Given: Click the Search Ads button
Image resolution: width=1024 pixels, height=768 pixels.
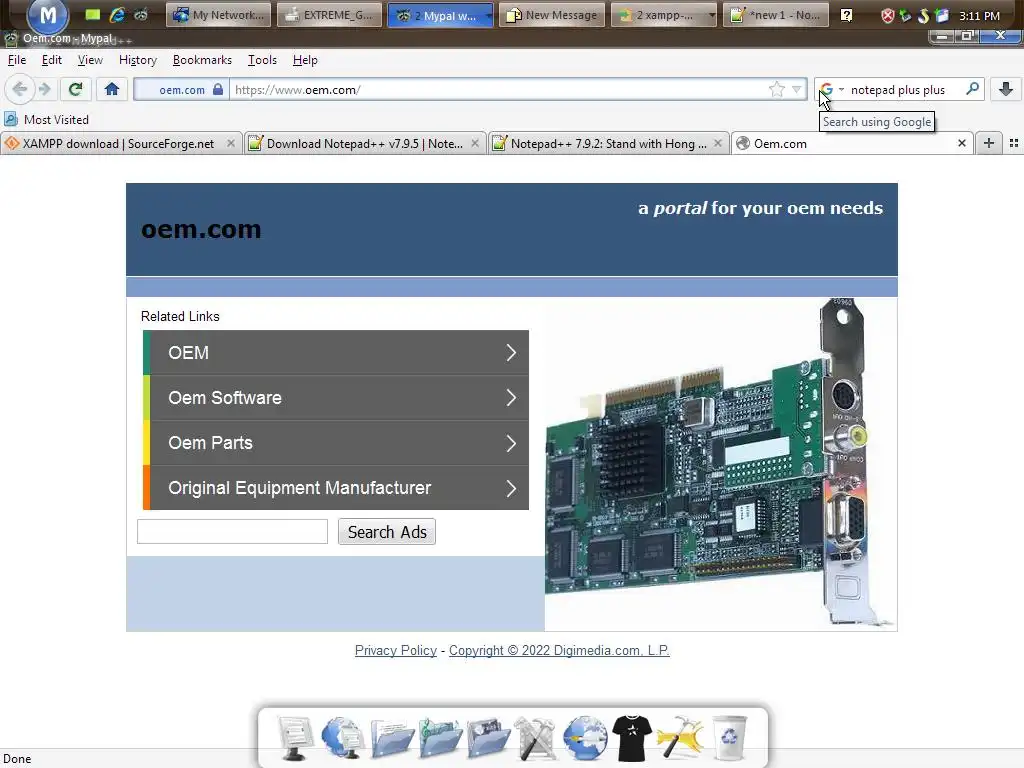Looking at the screenshot, I should click(x=387, y=532).
